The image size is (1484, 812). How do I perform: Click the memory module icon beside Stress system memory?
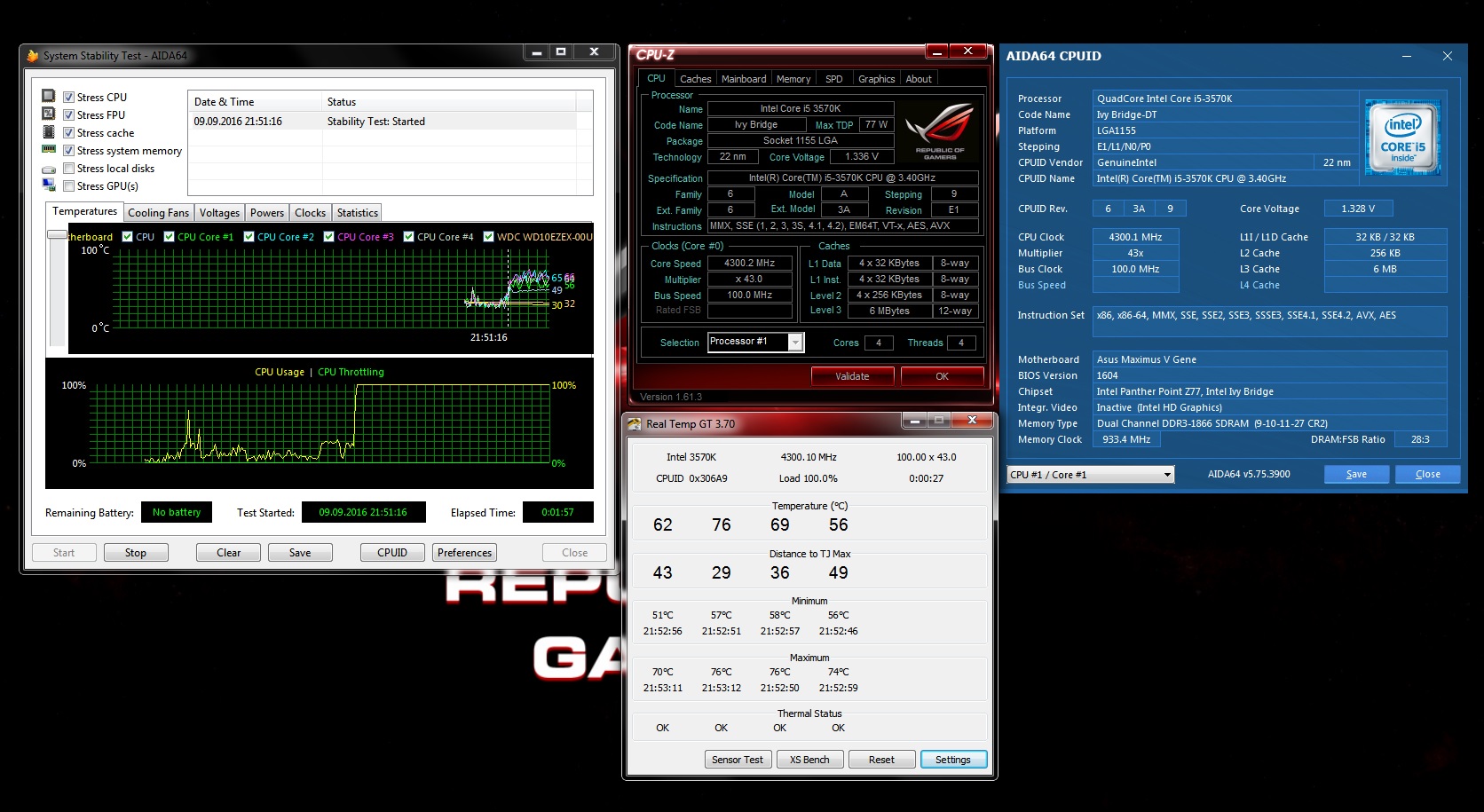click(x=49, y=149)
